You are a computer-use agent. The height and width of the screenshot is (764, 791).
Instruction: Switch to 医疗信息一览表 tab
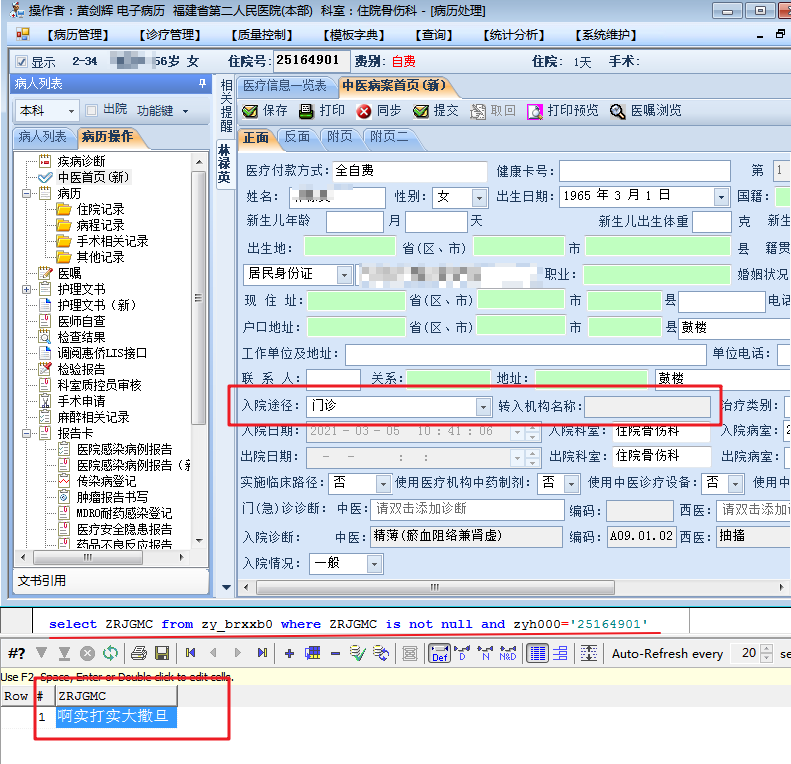coord(285,86)
